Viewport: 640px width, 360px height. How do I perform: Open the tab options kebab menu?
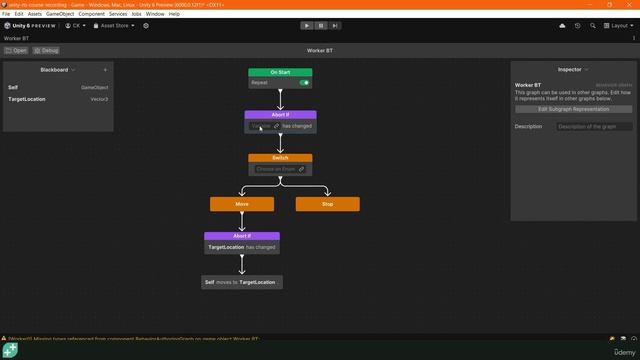[633, 38]
